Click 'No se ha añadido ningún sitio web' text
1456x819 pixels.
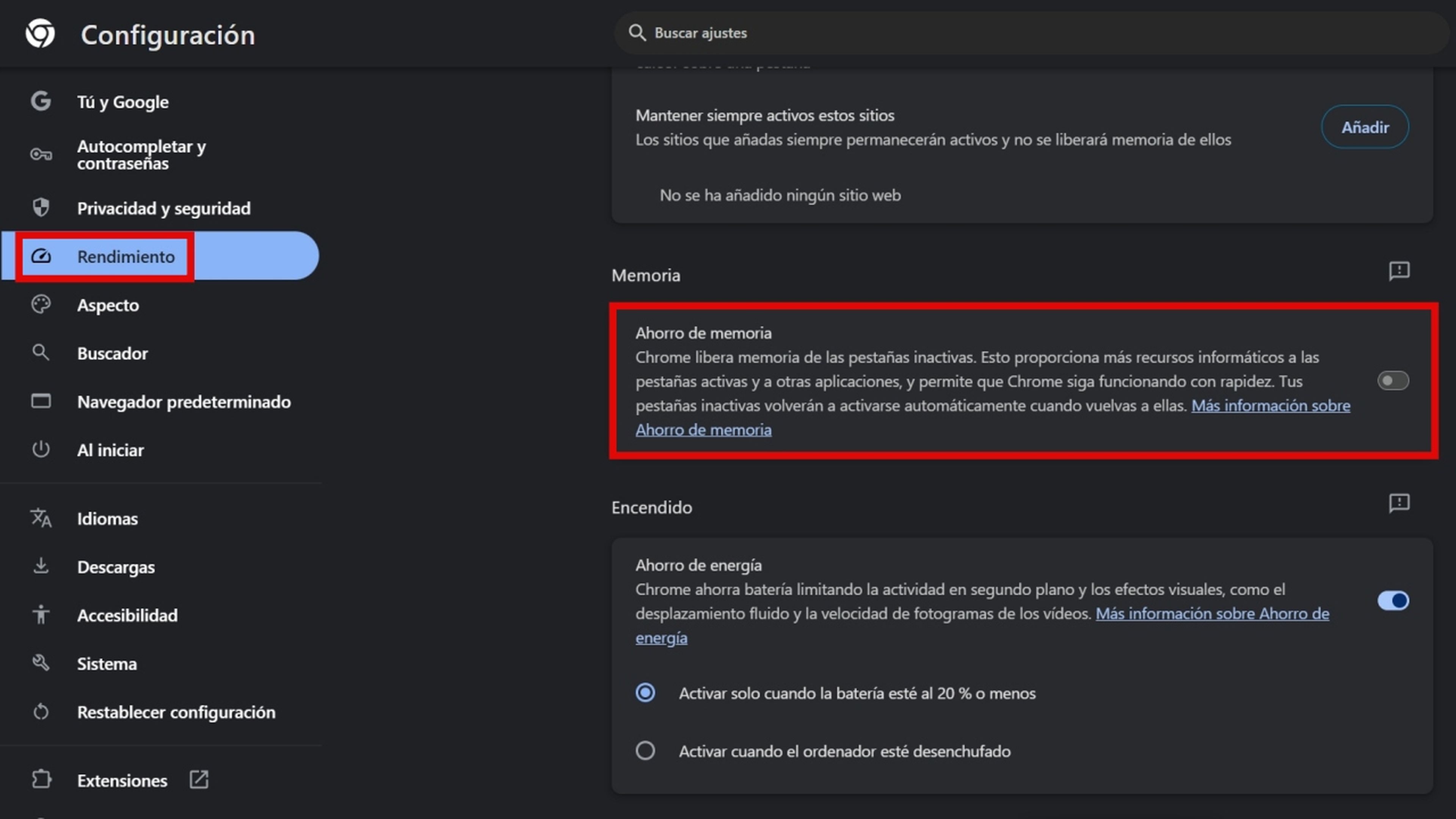click(x=780, y=195)
